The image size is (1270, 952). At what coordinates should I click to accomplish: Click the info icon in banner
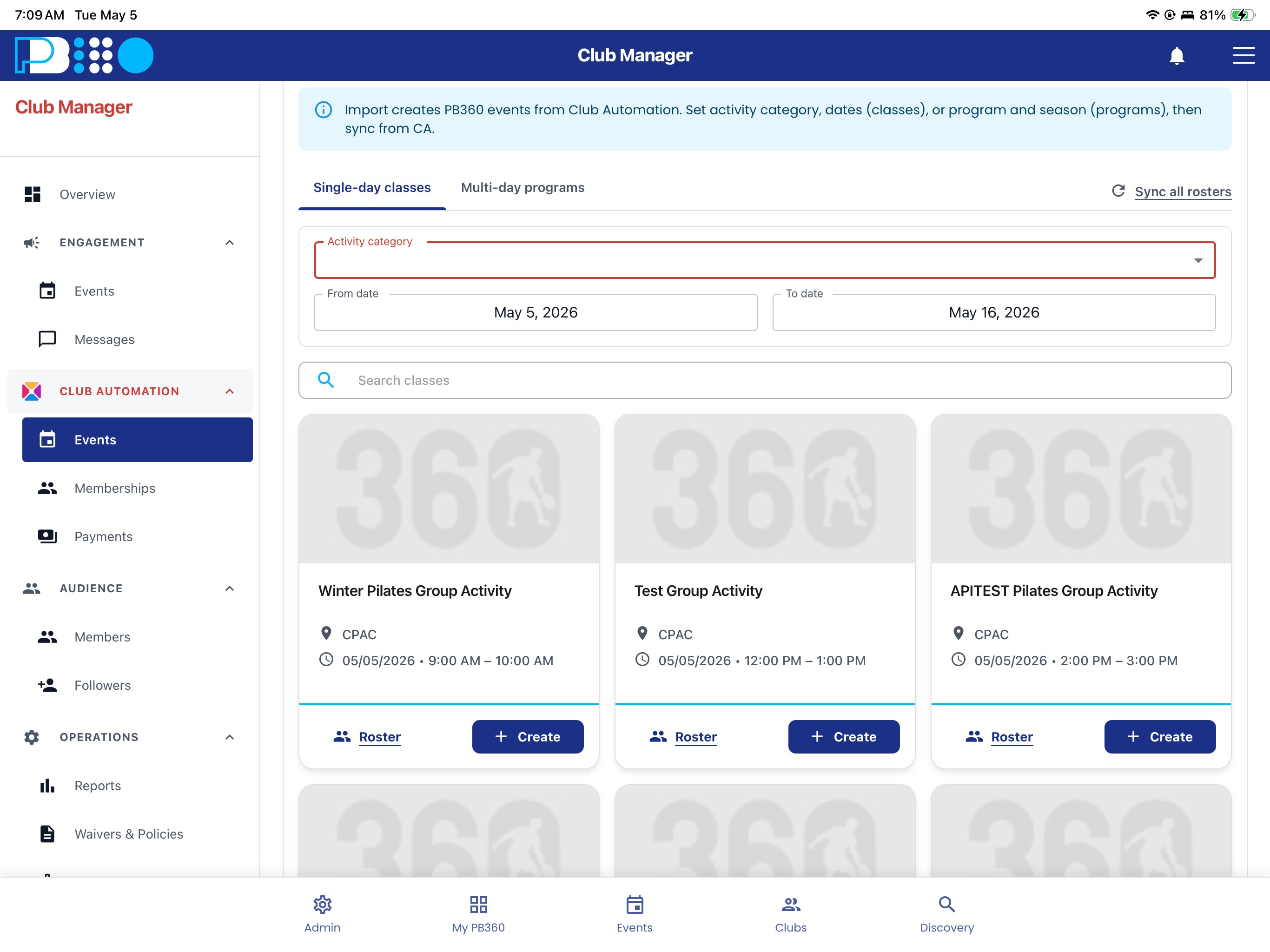[323, 110]
